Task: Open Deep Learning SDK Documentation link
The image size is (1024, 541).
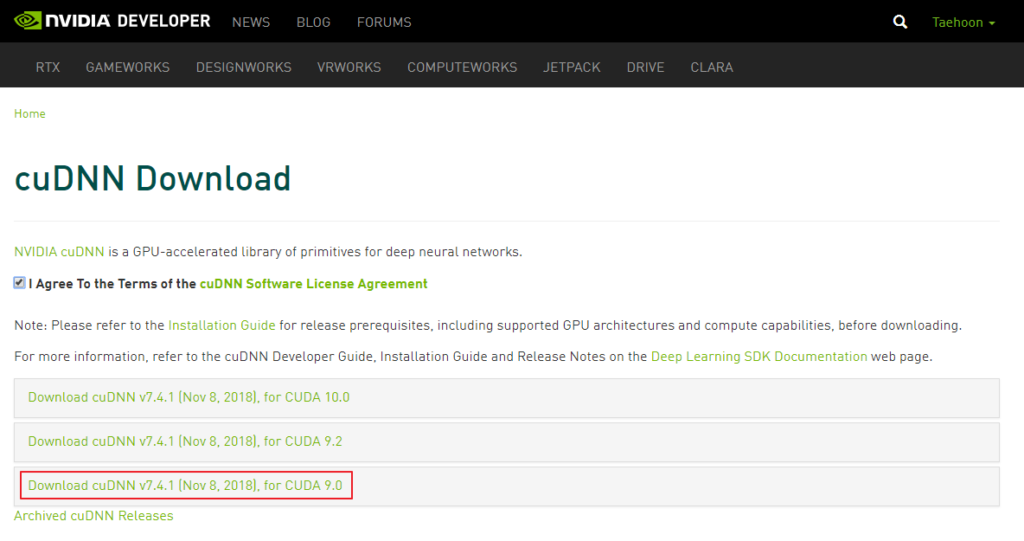Action: [x=759, y=357]
